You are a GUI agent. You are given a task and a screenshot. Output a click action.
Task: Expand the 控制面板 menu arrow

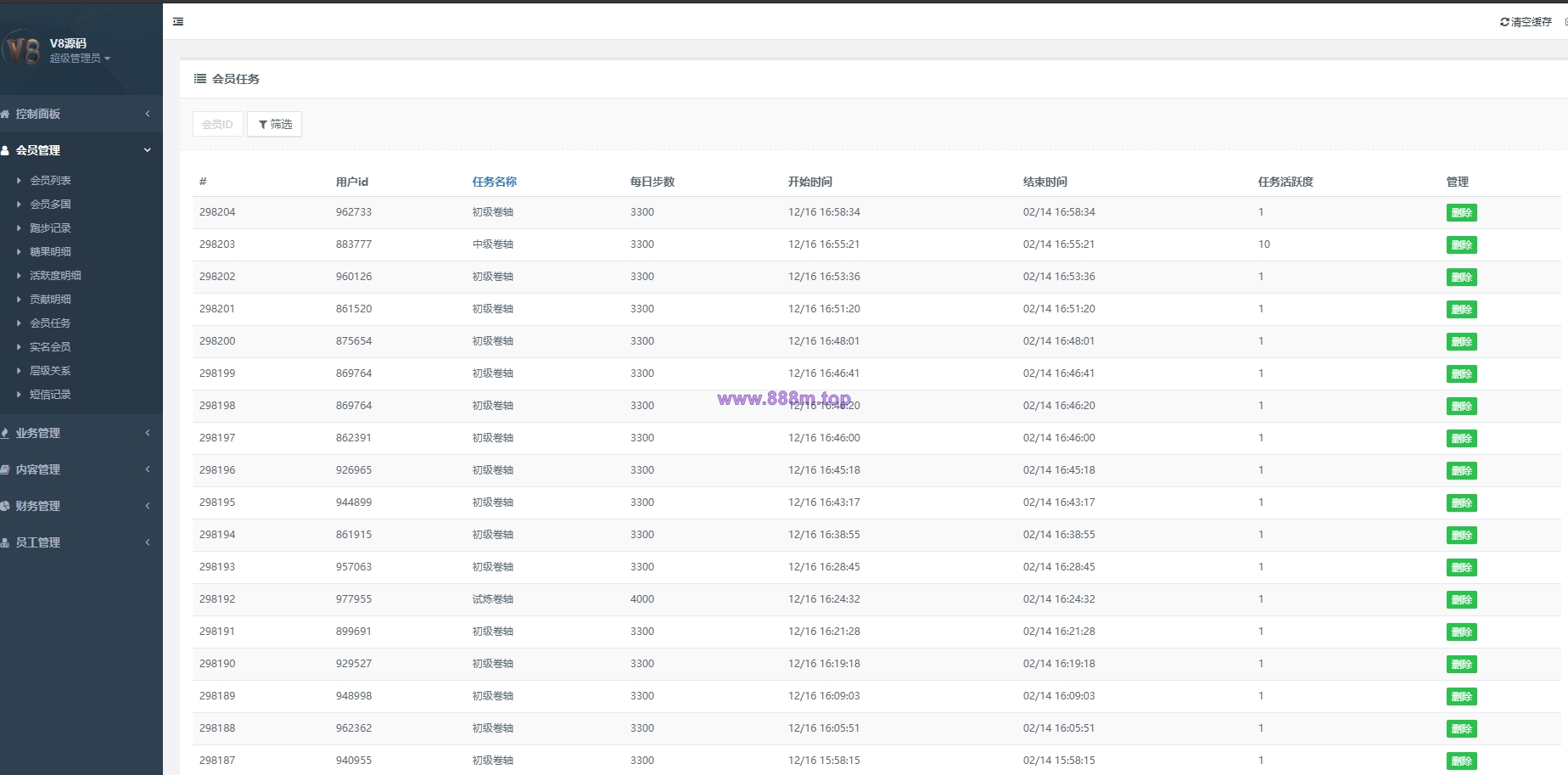click(148, 114)
